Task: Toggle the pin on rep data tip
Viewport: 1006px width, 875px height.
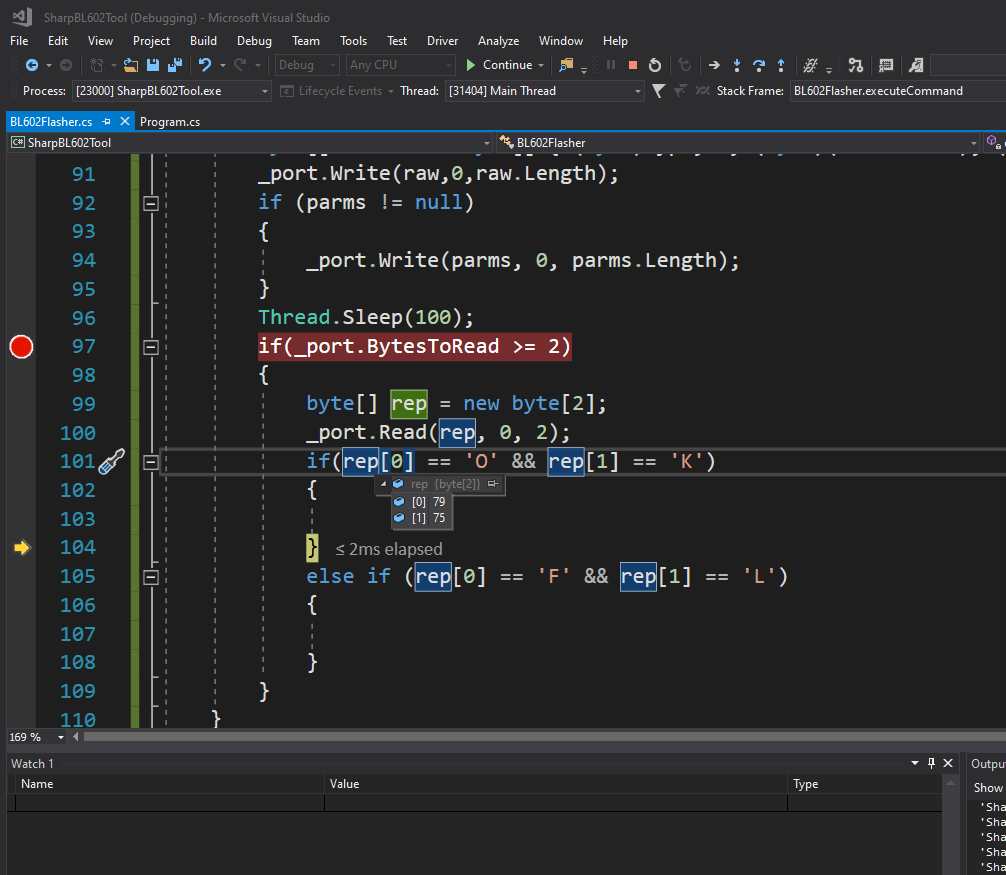Action: [x=493, y=484]
